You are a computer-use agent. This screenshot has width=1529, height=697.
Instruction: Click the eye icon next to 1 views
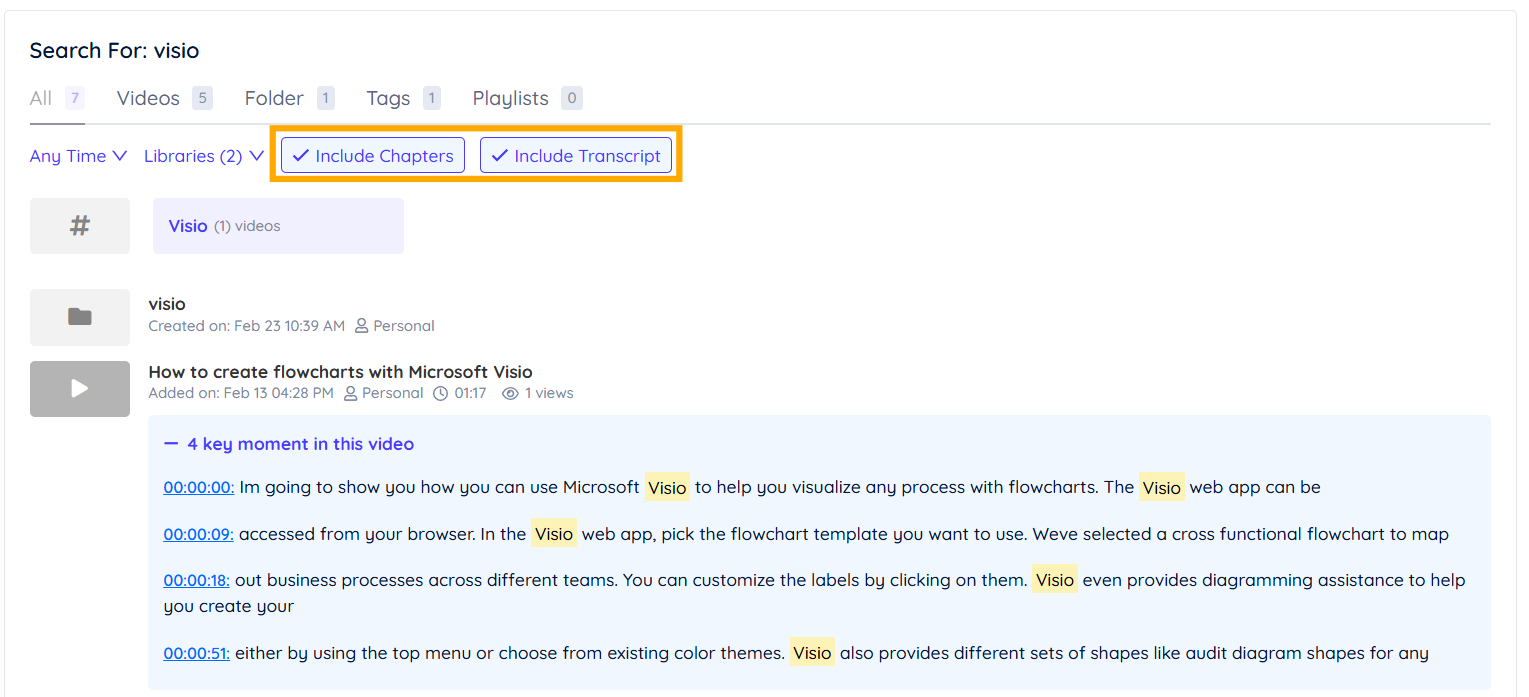point(511,393)
